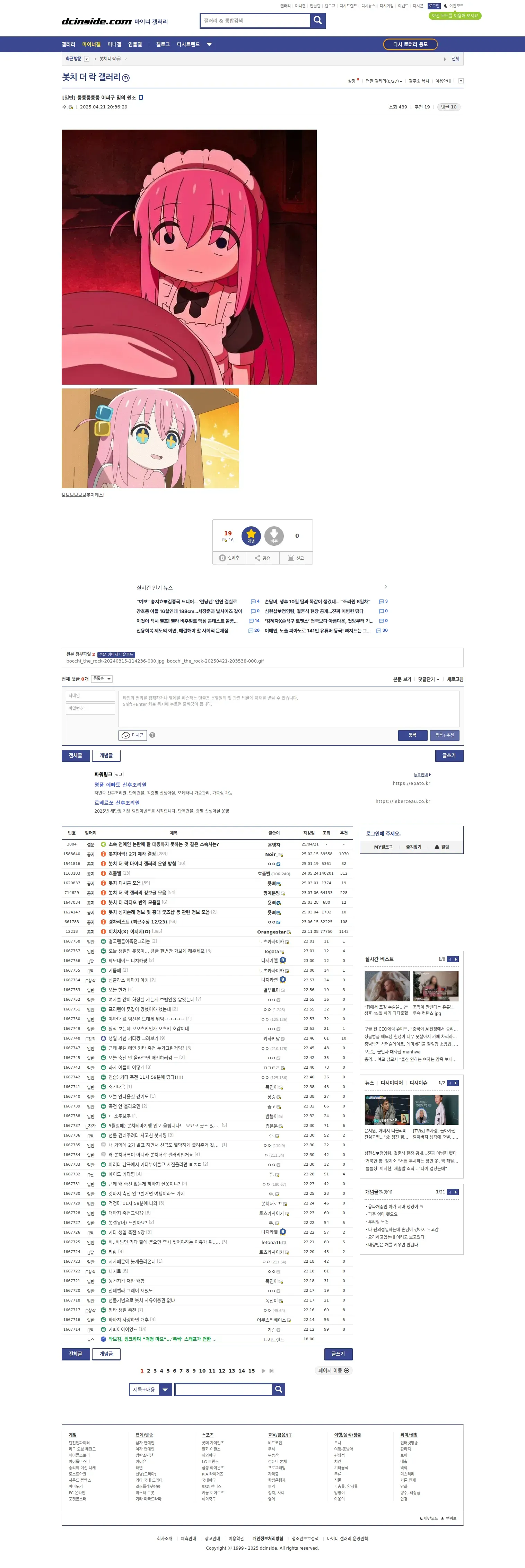This screenshot has height=1568, width=525.
Task: Select 마이너갤 in the navigation bar
Action: point(91,44)
